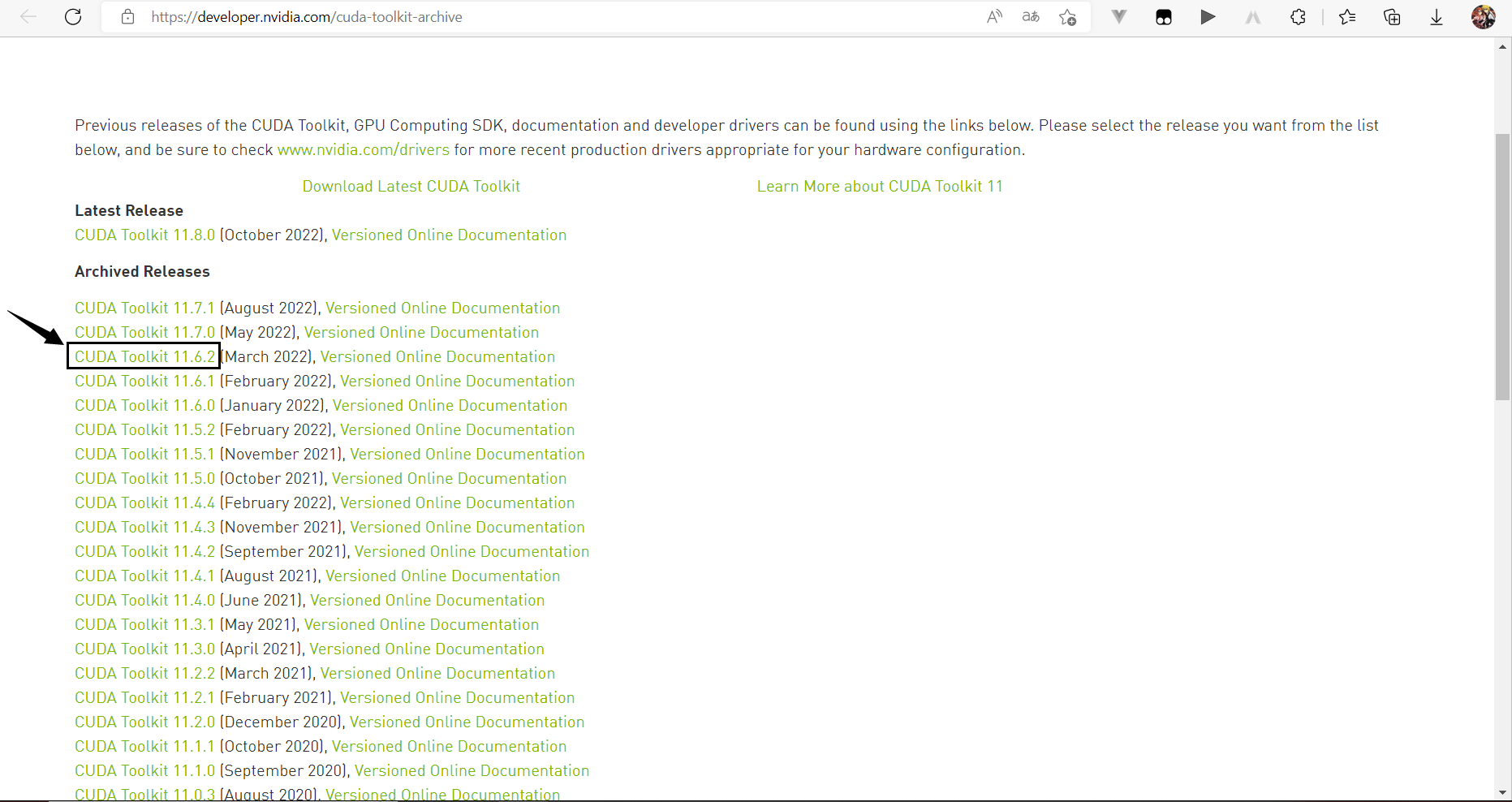
Task: Click the translate page icon
Action: point(1031,17)
